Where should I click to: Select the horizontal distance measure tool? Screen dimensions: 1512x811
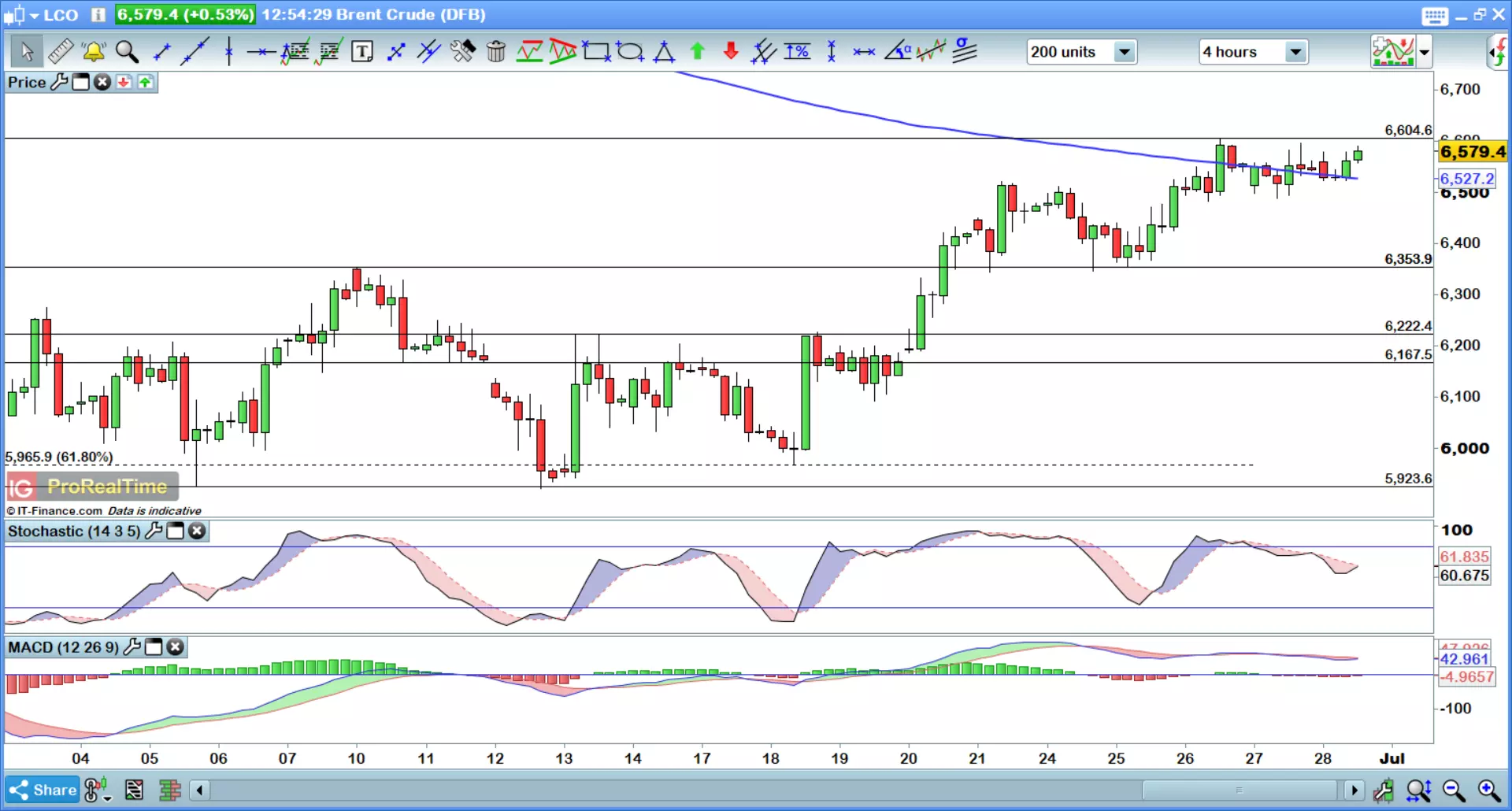pos(864,52)
